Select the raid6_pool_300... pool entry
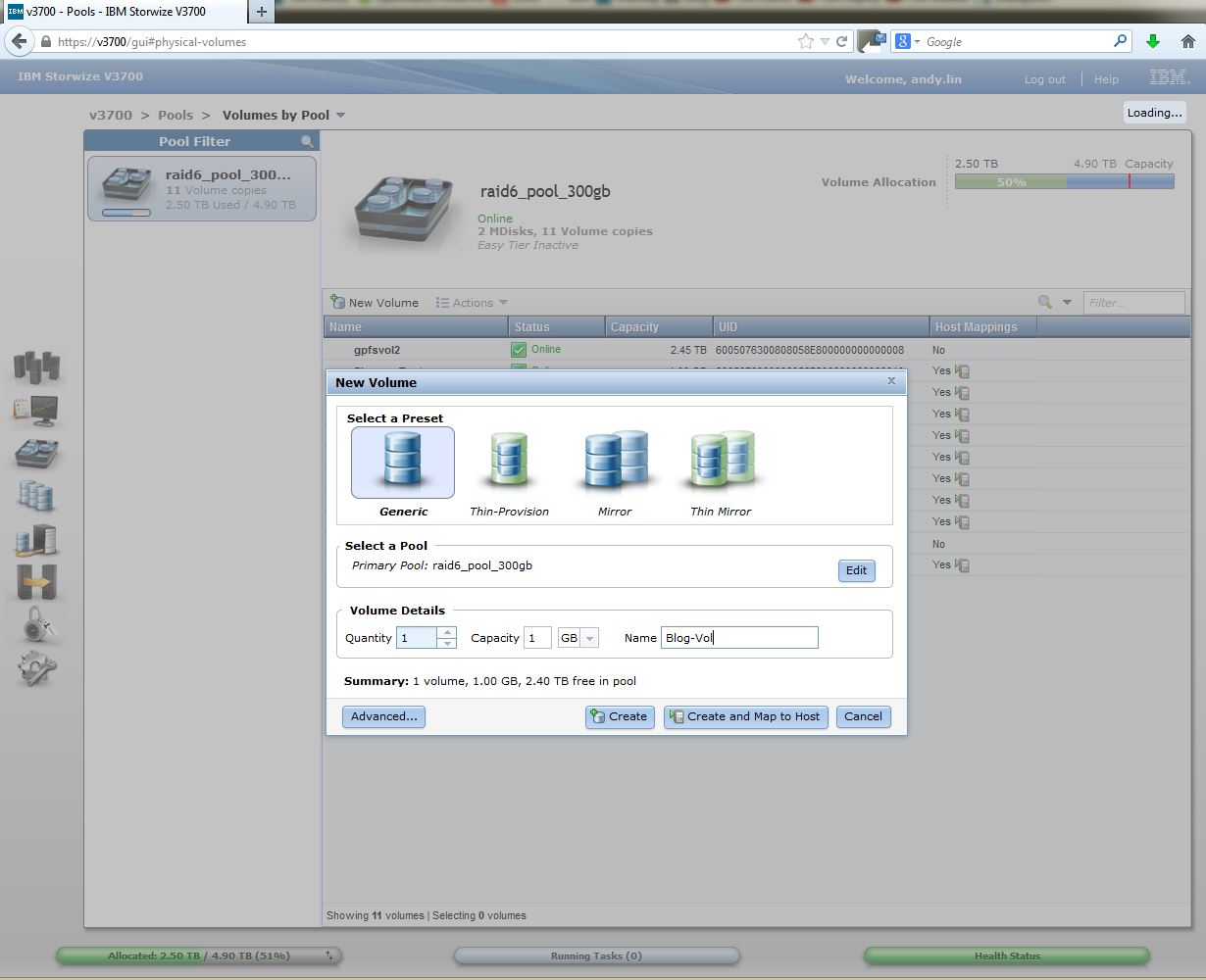The width and height of the screenshot is (1206, 980). pyautogui.click(x=202, y=188)
